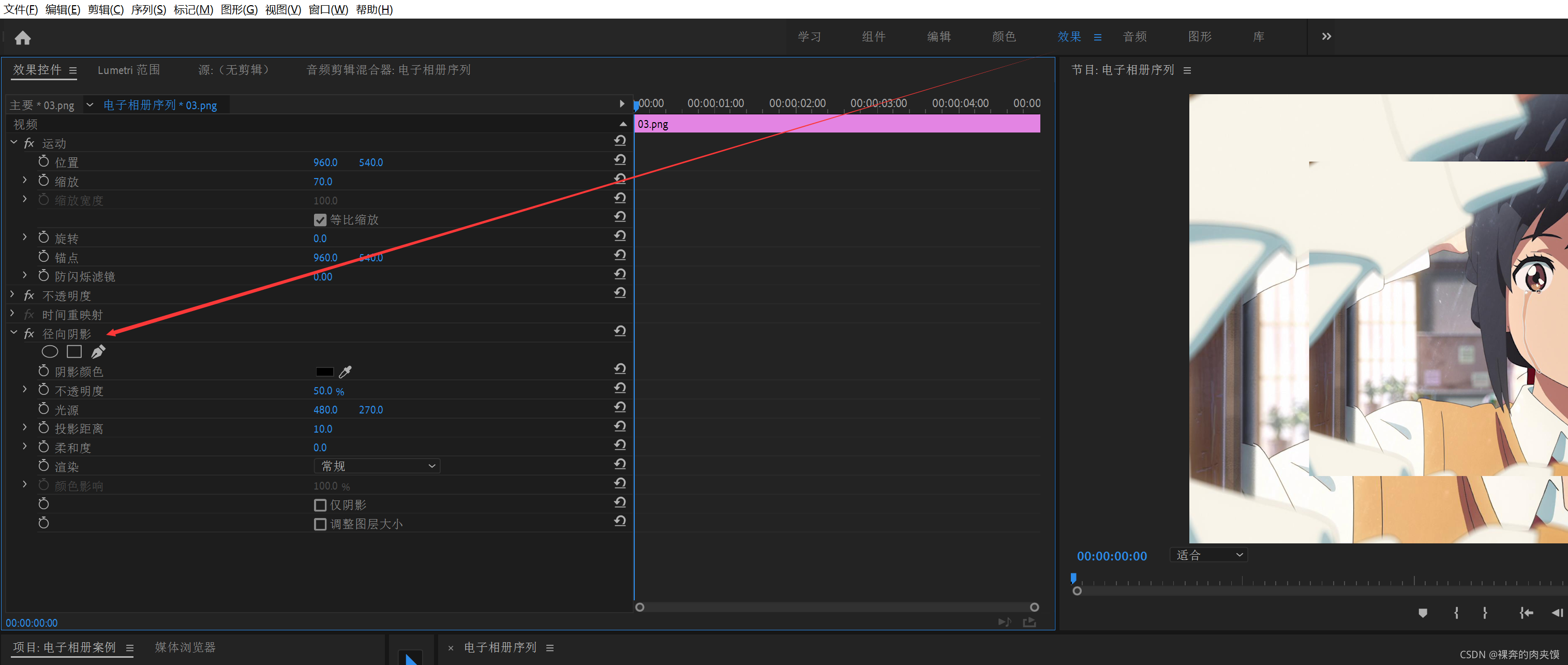
Task: Reset the 投影距离 parameter
Action: 620,426
